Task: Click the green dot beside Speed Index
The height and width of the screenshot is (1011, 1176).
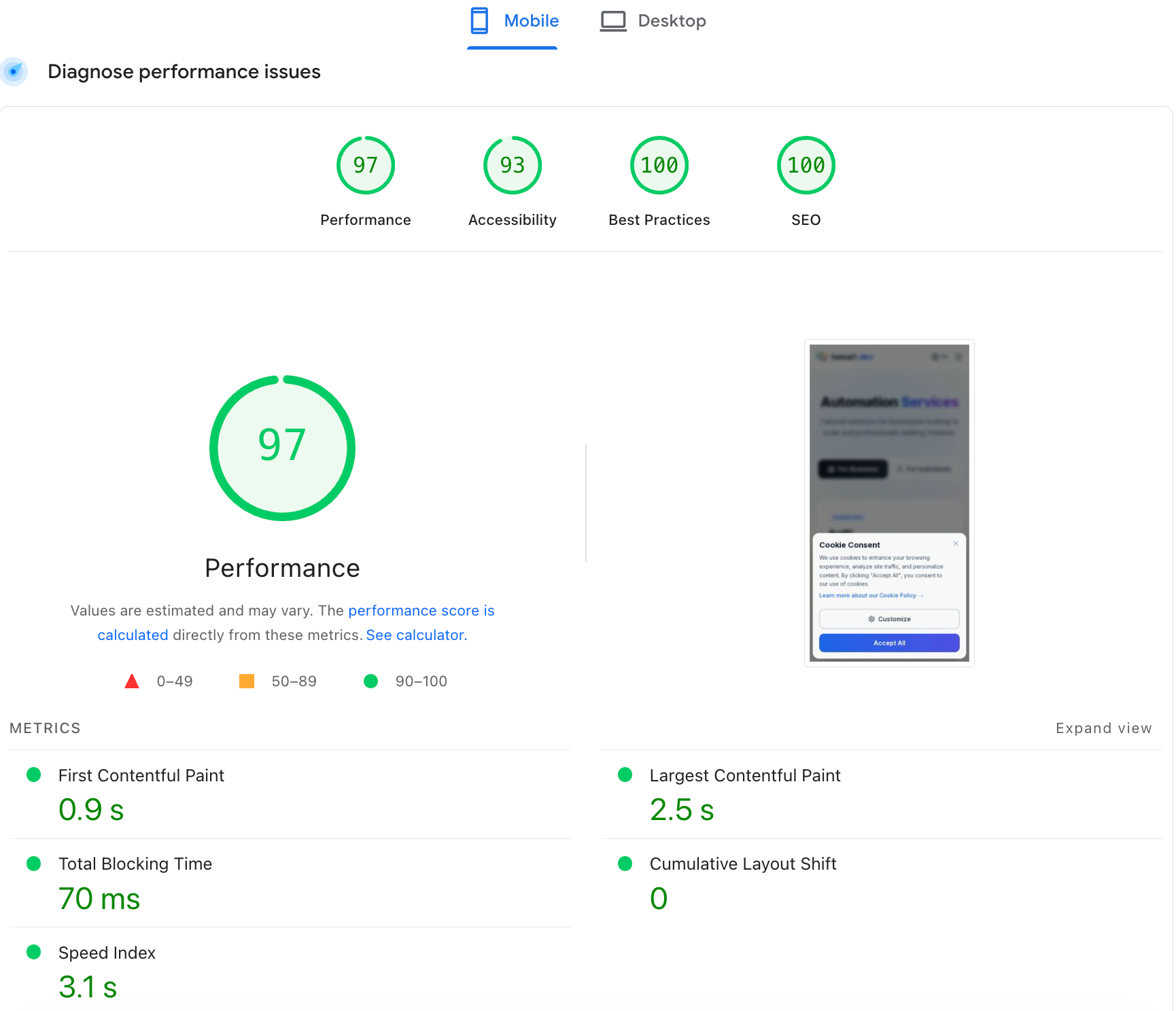Action: [x=33, y=953]
